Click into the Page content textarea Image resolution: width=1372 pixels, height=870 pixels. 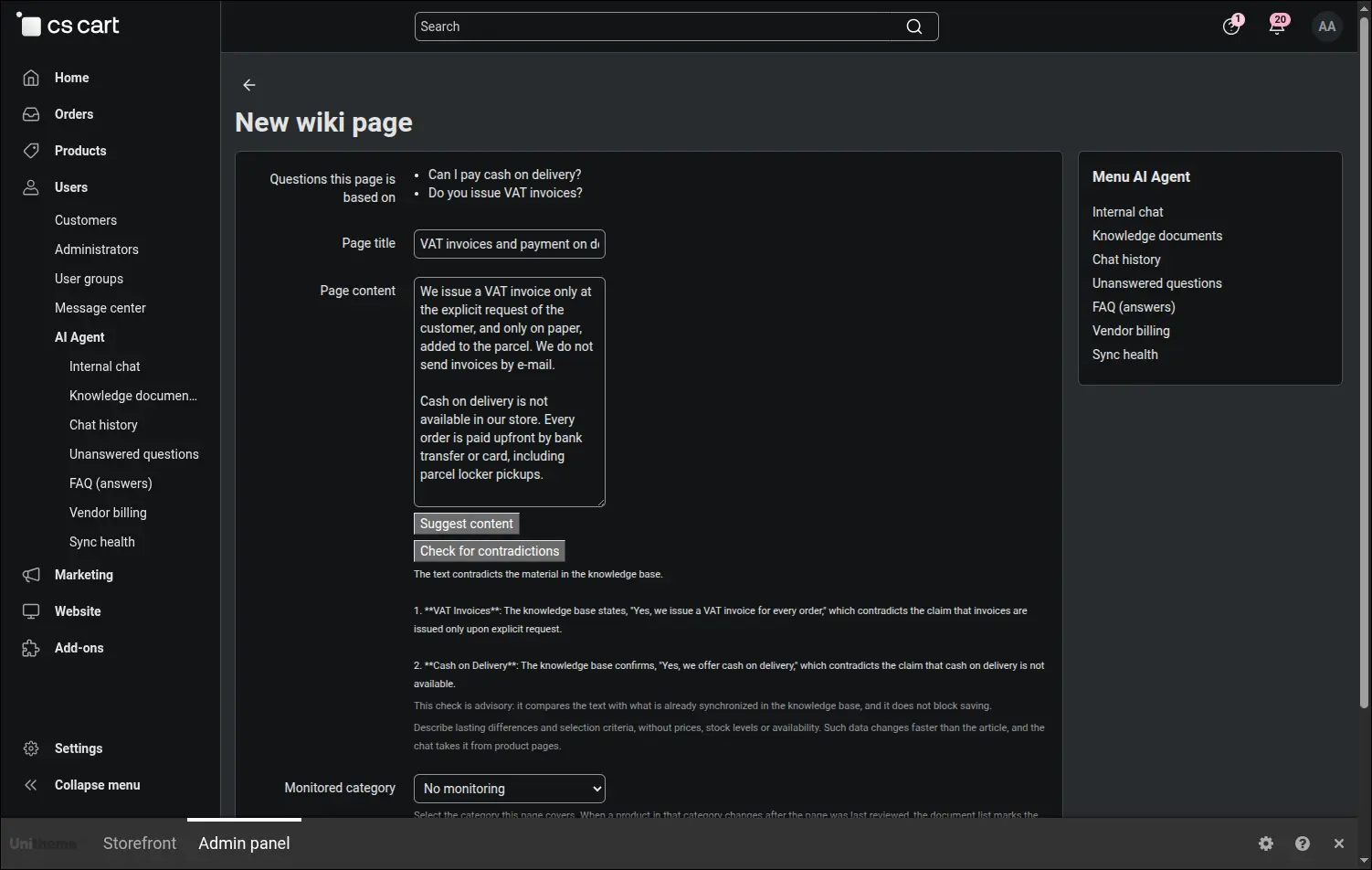[510, 392]
